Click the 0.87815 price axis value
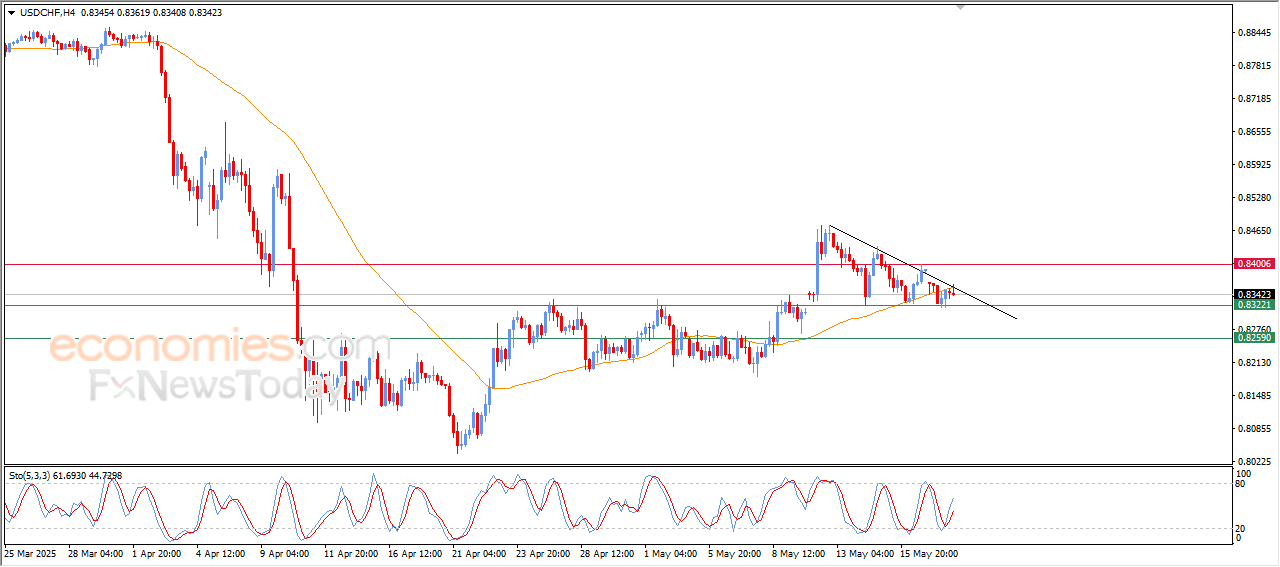 [1254, 66]
